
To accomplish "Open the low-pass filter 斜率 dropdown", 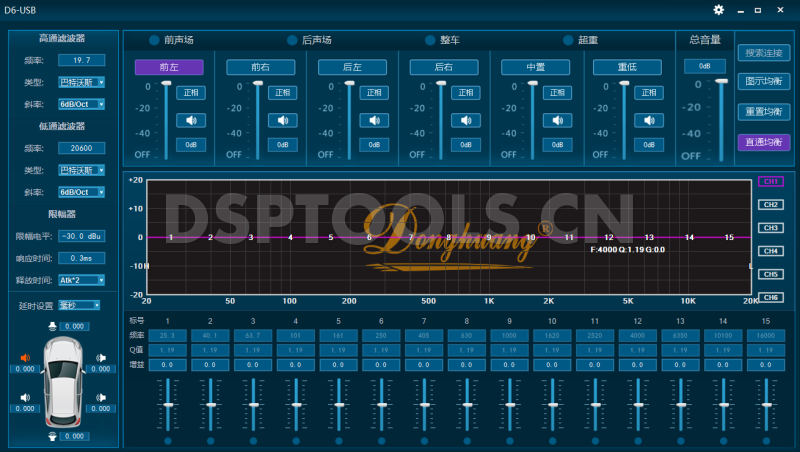I will click(81, 192).
